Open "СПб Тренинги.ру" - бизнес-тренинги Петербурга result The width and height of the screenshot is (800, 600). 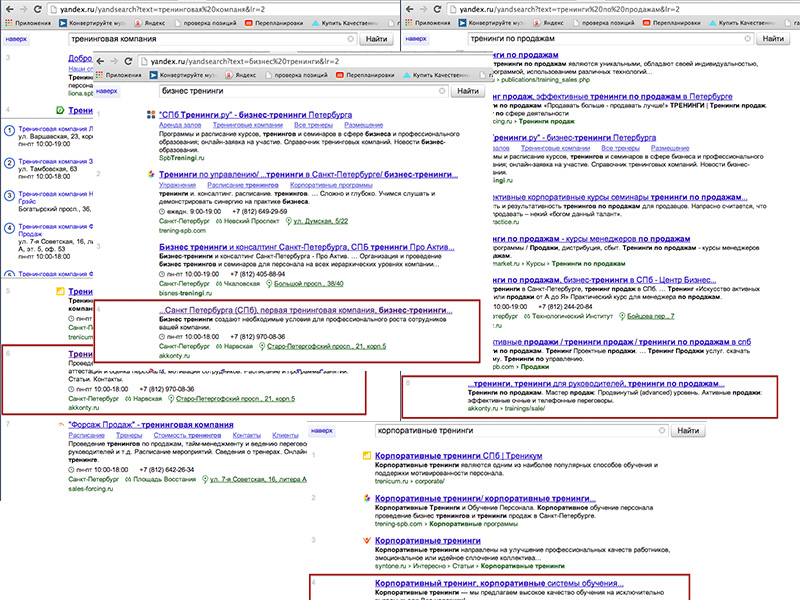(255, 115)
